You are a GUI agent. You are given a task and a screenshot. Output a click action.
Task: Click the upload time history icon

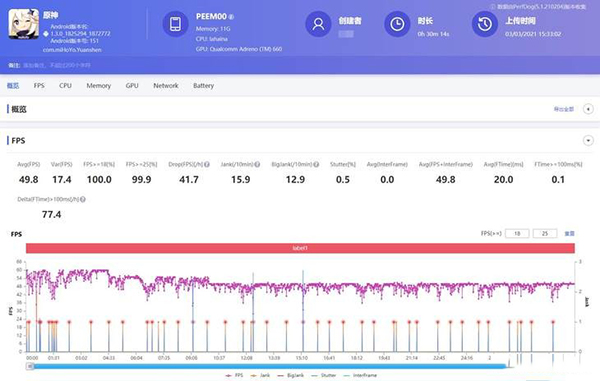484,24
